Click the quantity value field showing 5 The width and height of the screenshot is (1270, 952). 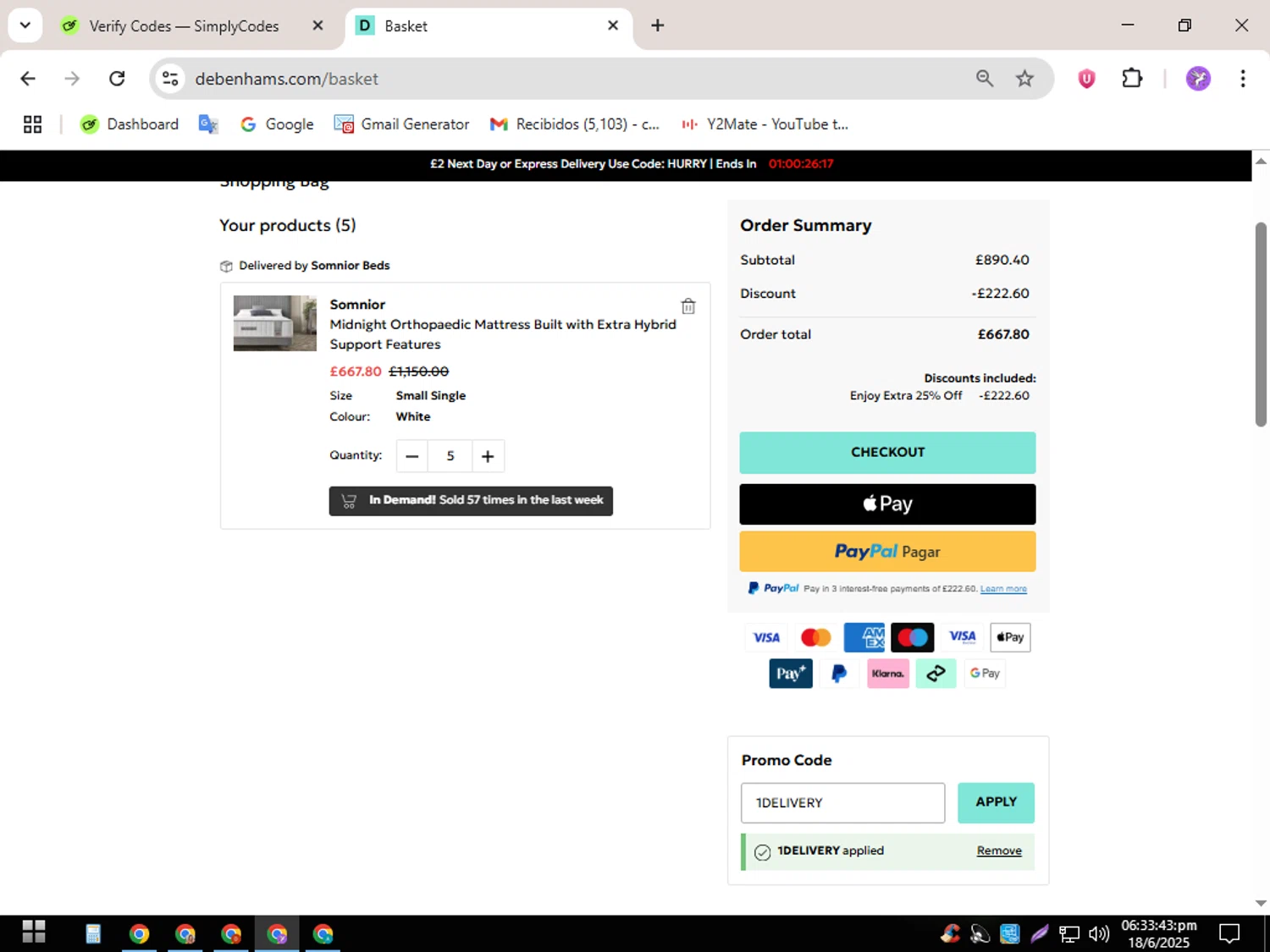[x=450, y=456]
